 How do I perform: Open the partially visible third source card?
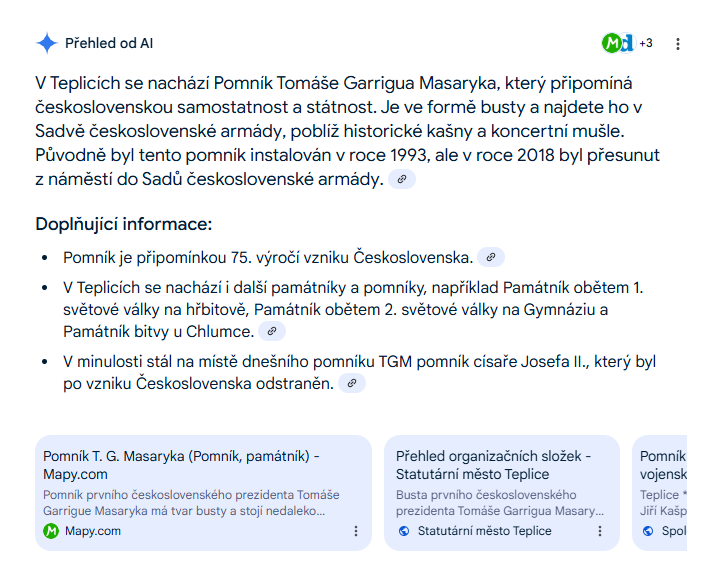(659, 493)
